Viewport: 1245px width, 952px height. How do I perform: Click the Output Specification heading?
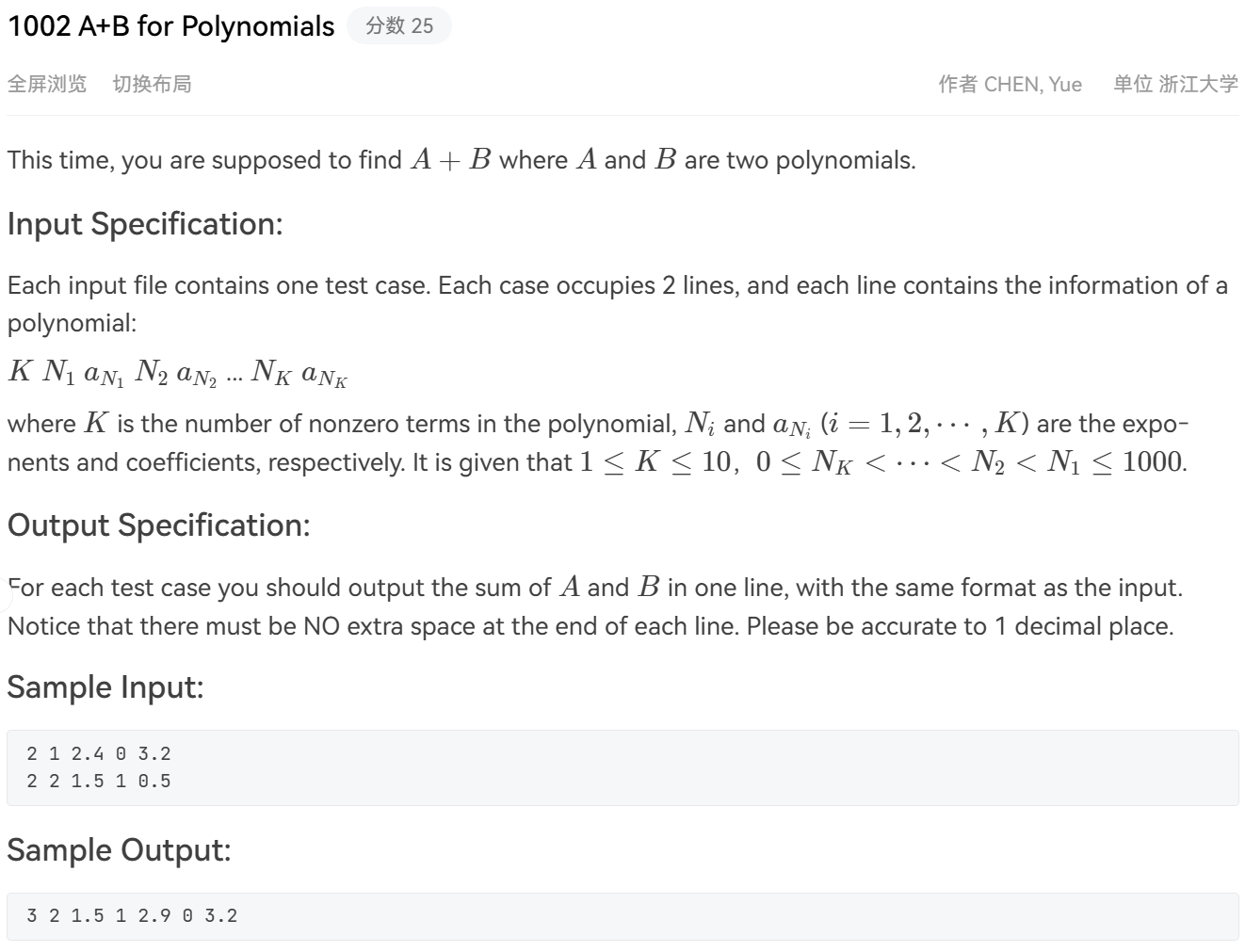tap(159, 525)
